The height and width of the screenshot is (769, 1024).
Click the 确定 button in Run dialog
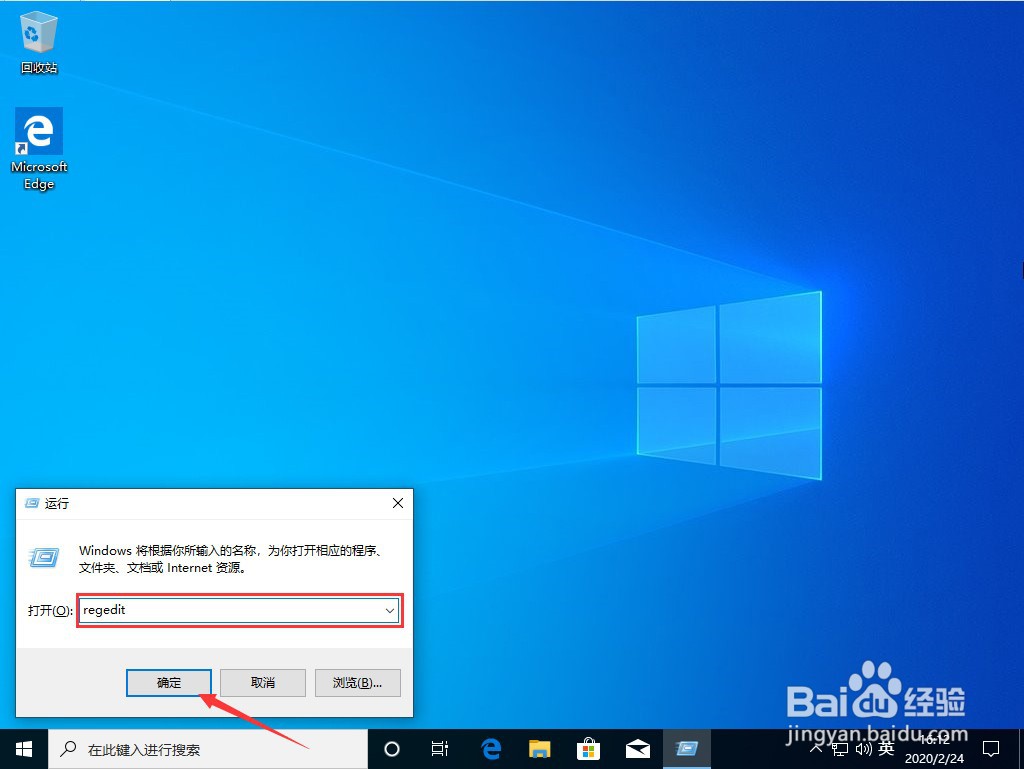[168, 682]
